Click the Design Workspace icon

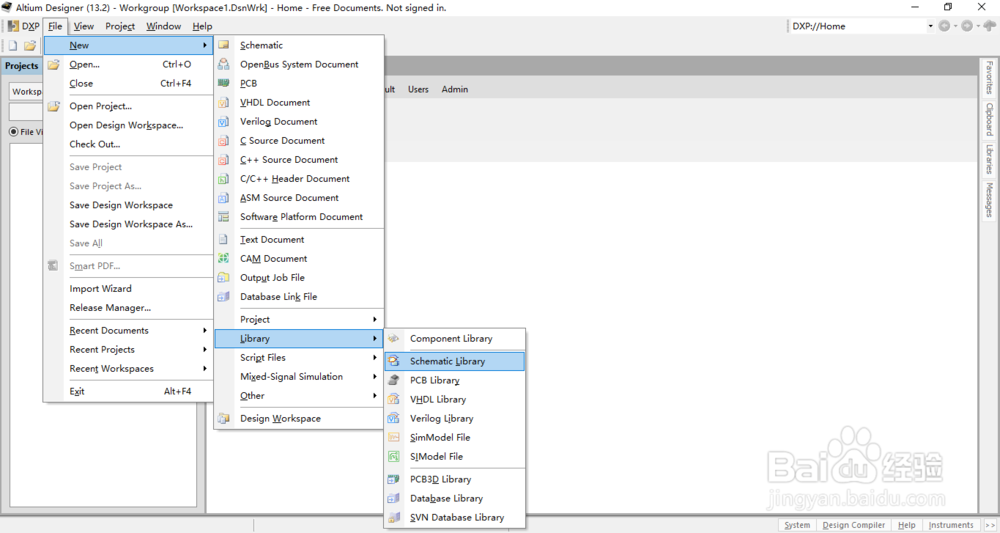pyautogui.click(x=223, y=418)
